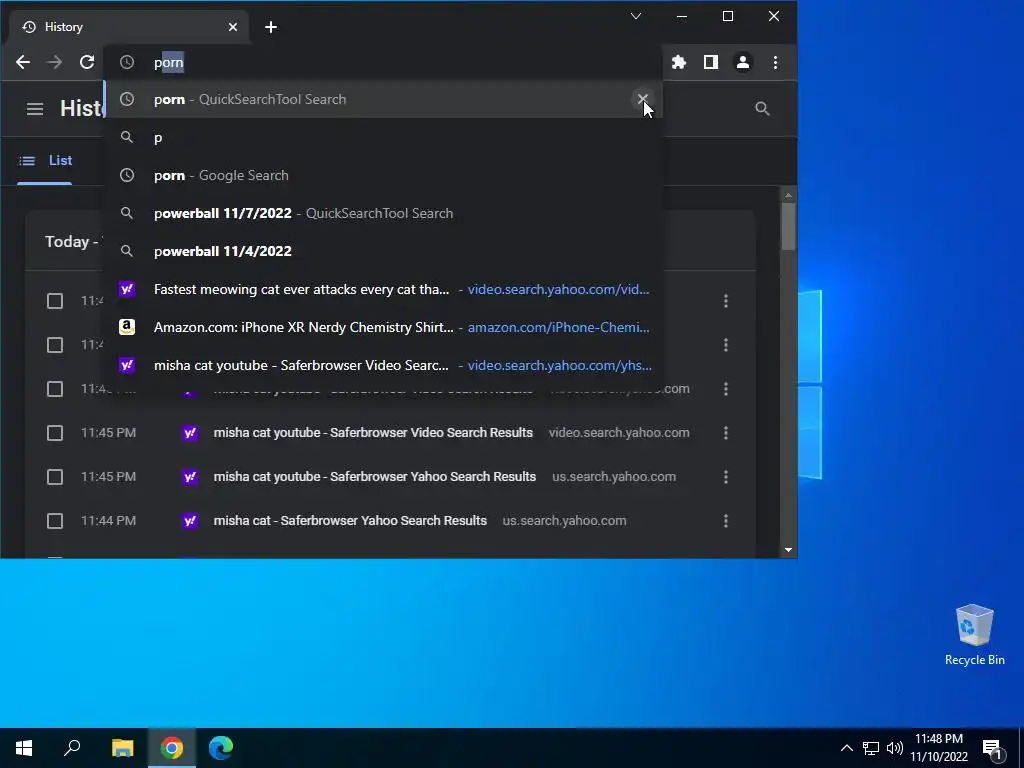
Task: Select the 'p' search suggestion
Action: pos(383,137)
